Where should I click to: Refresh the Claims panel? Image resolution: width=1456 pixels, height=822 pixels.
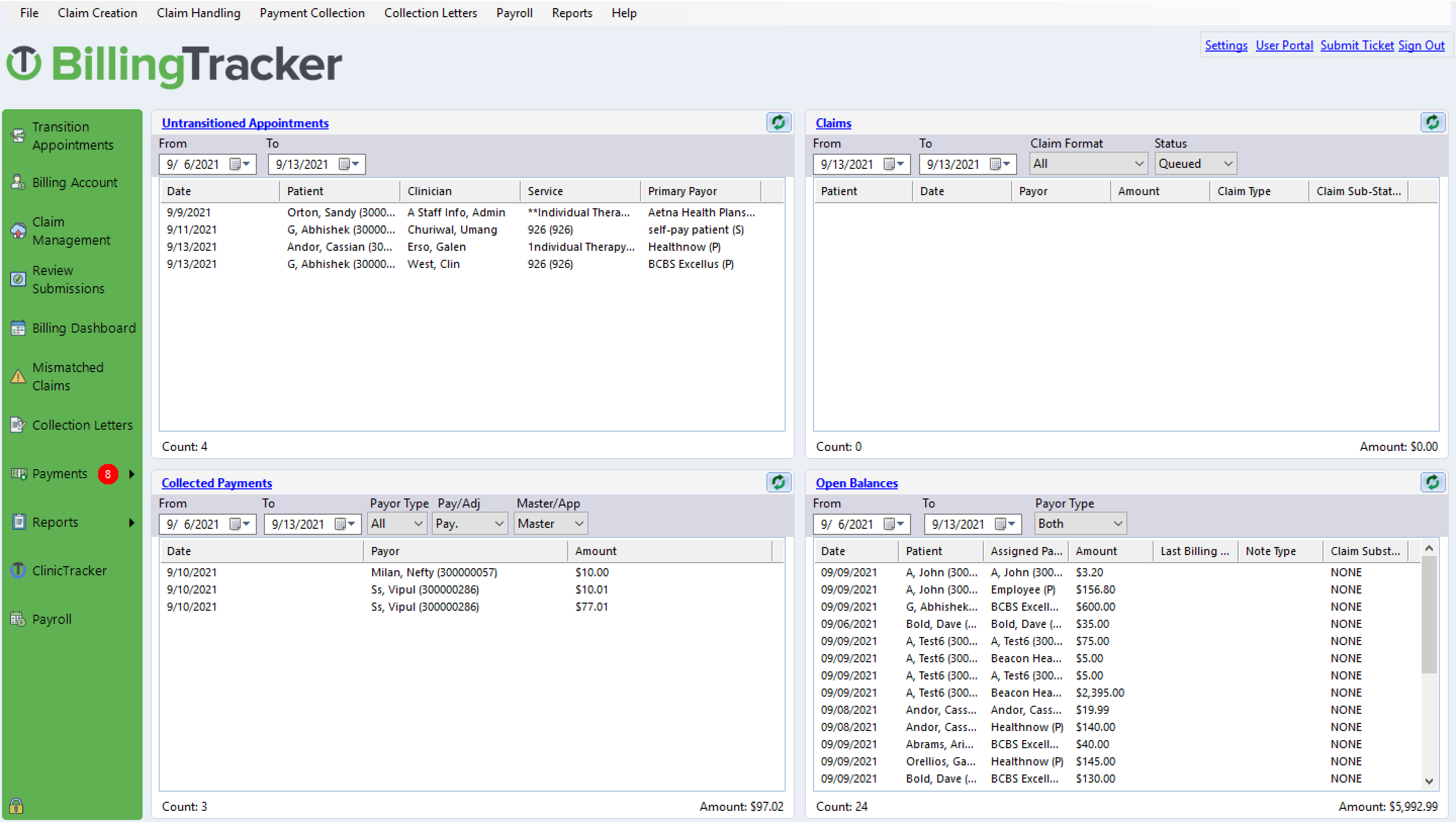coord(1432,122)
